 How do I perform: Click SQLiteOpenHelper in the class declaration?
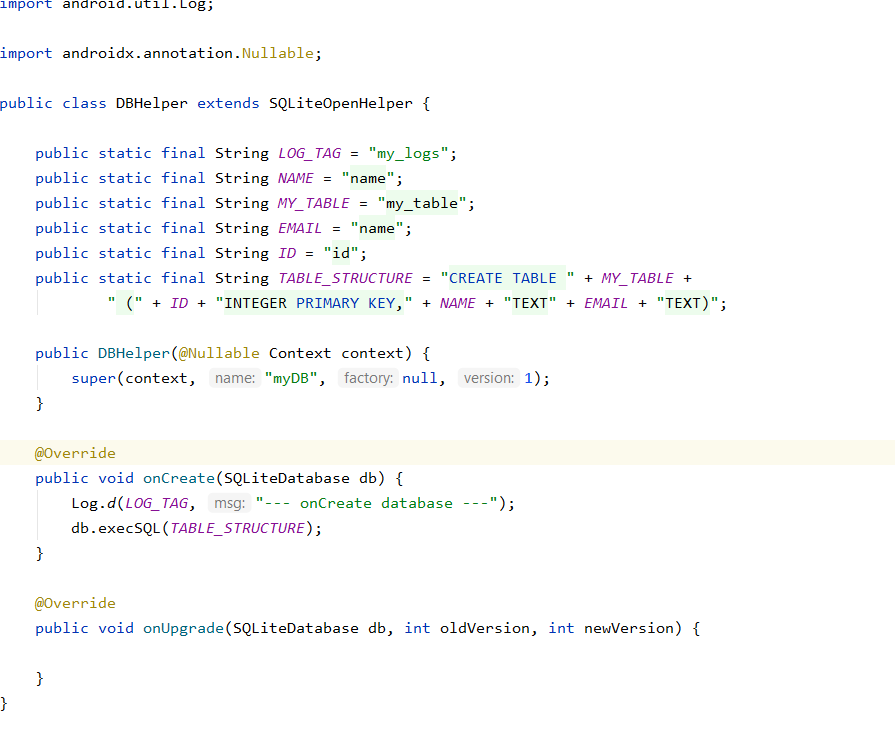[341, 103]
